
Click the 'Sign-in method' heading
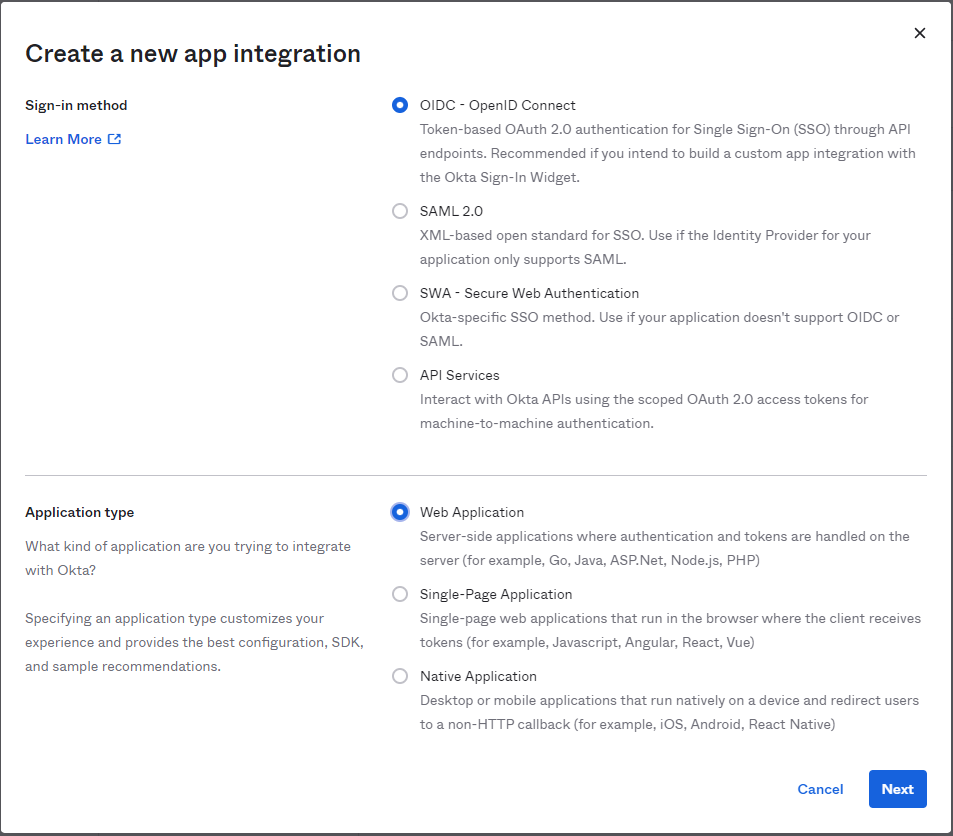pos(76,105)
